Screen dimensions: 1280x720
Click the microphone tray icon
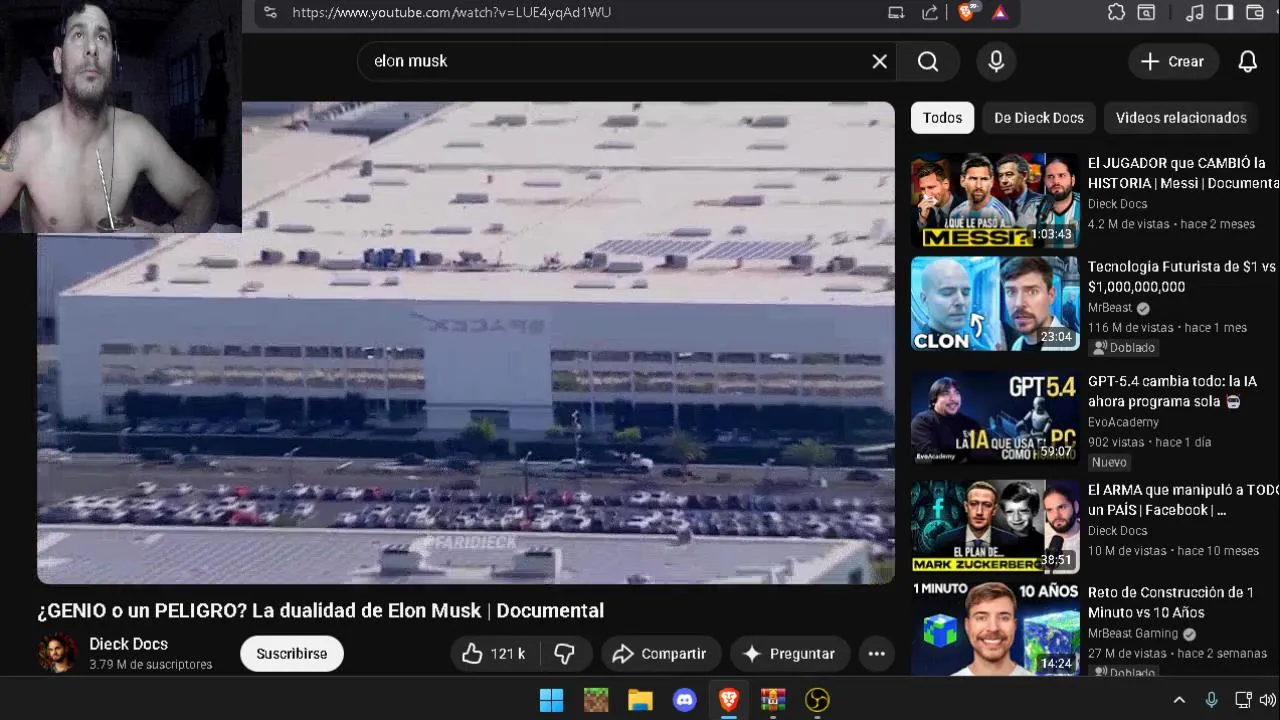pyautogui.click(x=1211, y=700)
